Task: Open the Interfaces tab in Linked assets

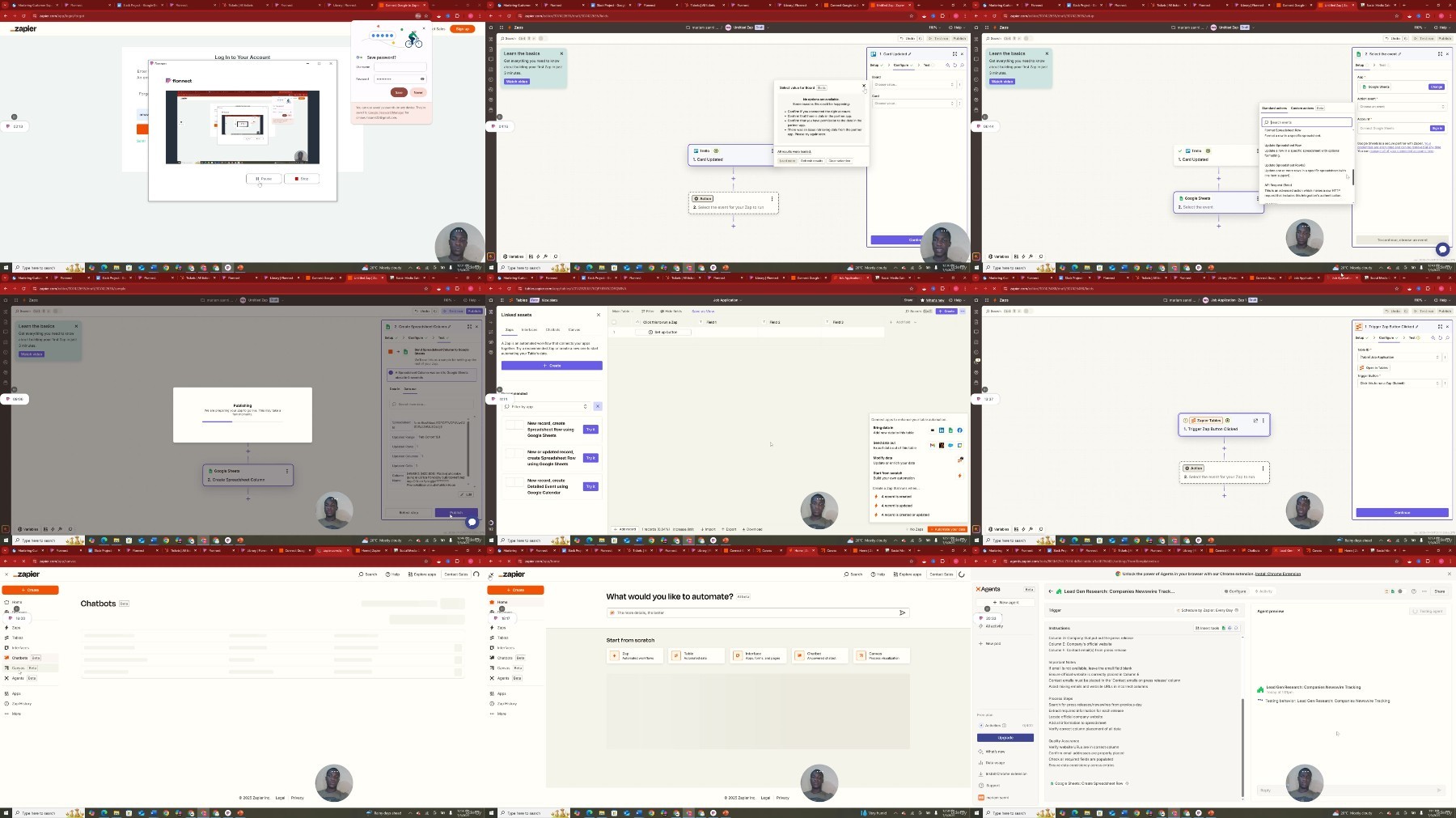Action: click(x=529, y=330)
